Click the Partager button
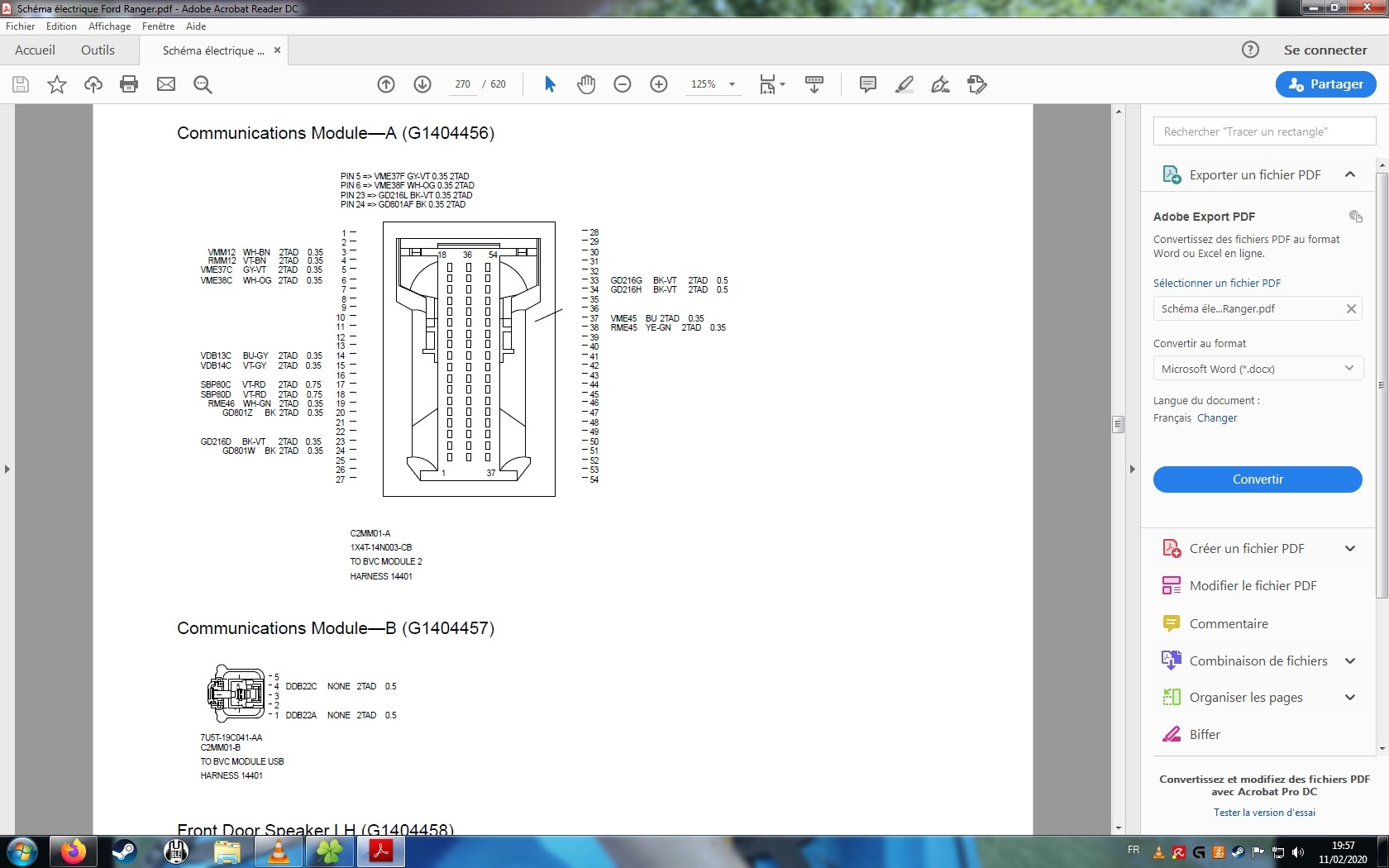This screenshot has height=868, width=1389. click(x=1325, y=84)
